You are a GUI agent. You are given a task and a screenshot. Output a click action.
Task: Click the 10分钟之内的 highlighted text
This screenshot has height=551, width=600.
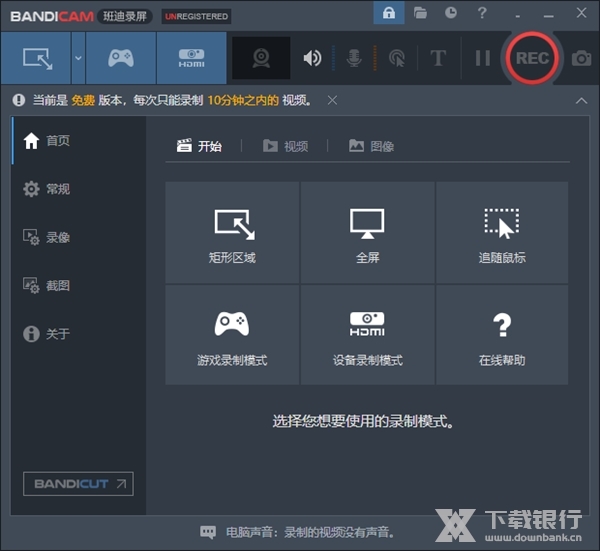coord(243,100)
